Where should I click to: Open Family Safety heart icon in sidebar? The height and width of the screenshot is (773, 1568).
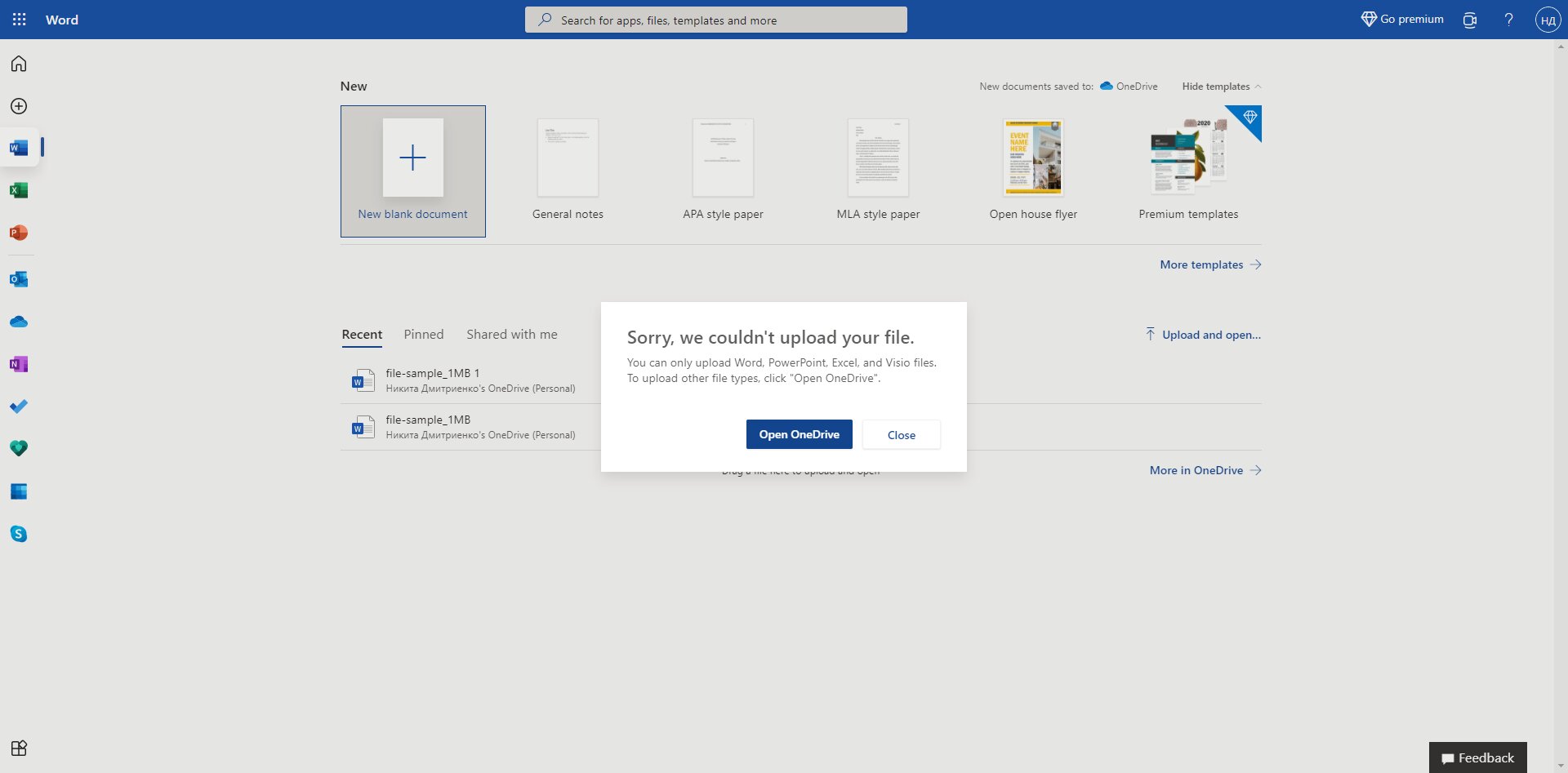[19, 448]
